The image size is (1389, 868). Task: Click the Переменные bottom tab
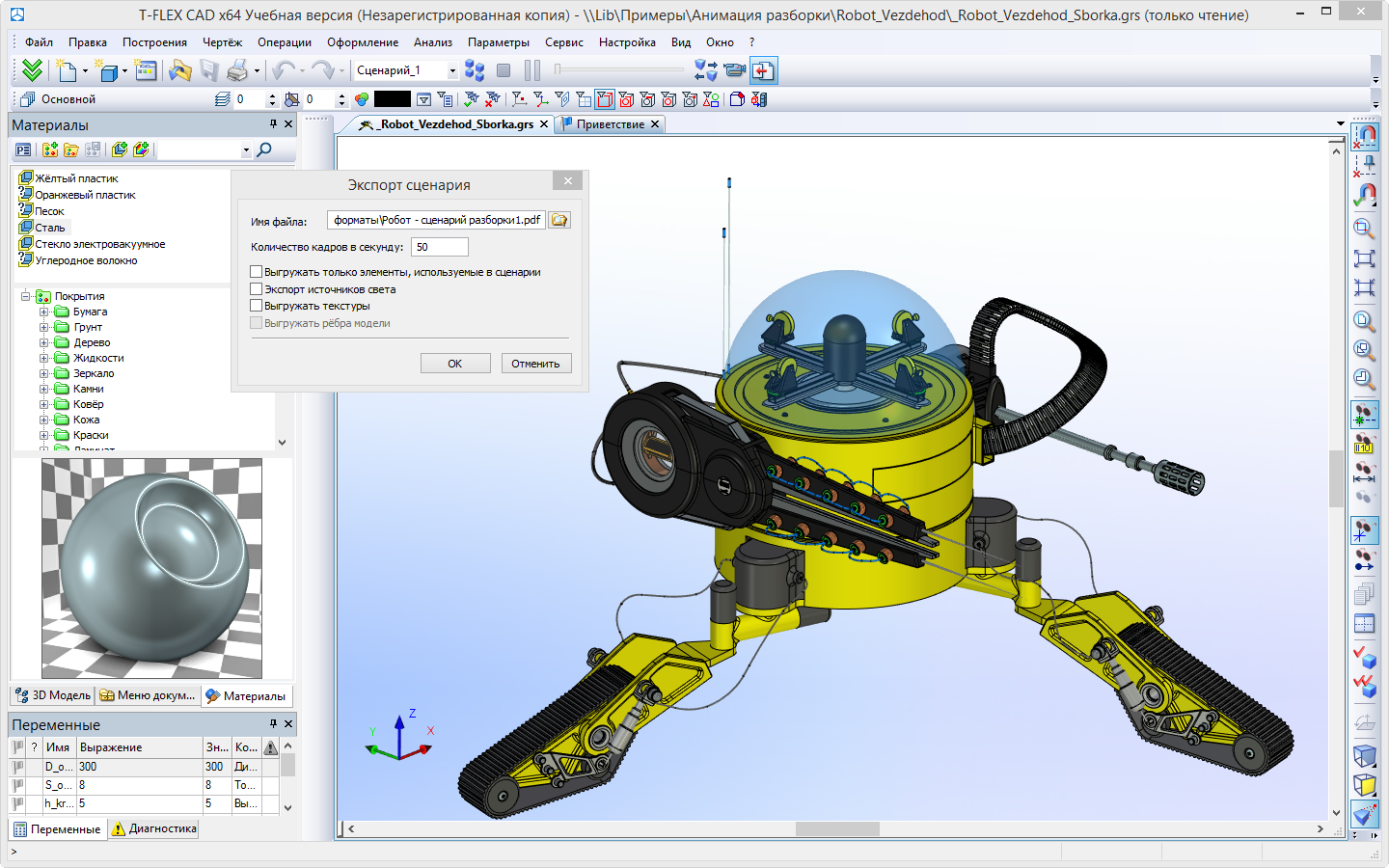coord(57,828)
